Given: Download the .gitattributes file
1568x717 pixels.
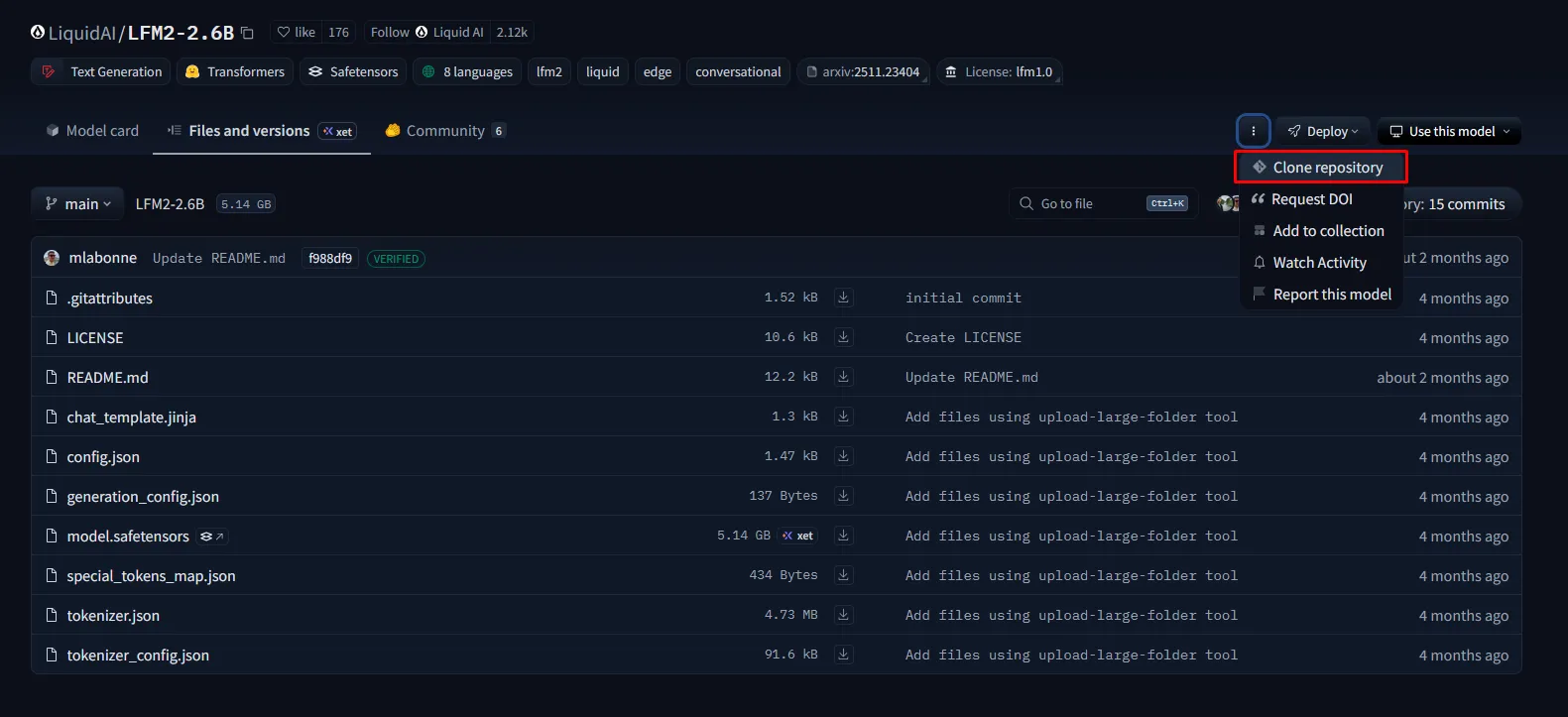Looking at the screenshot, I should pos(843,298).
